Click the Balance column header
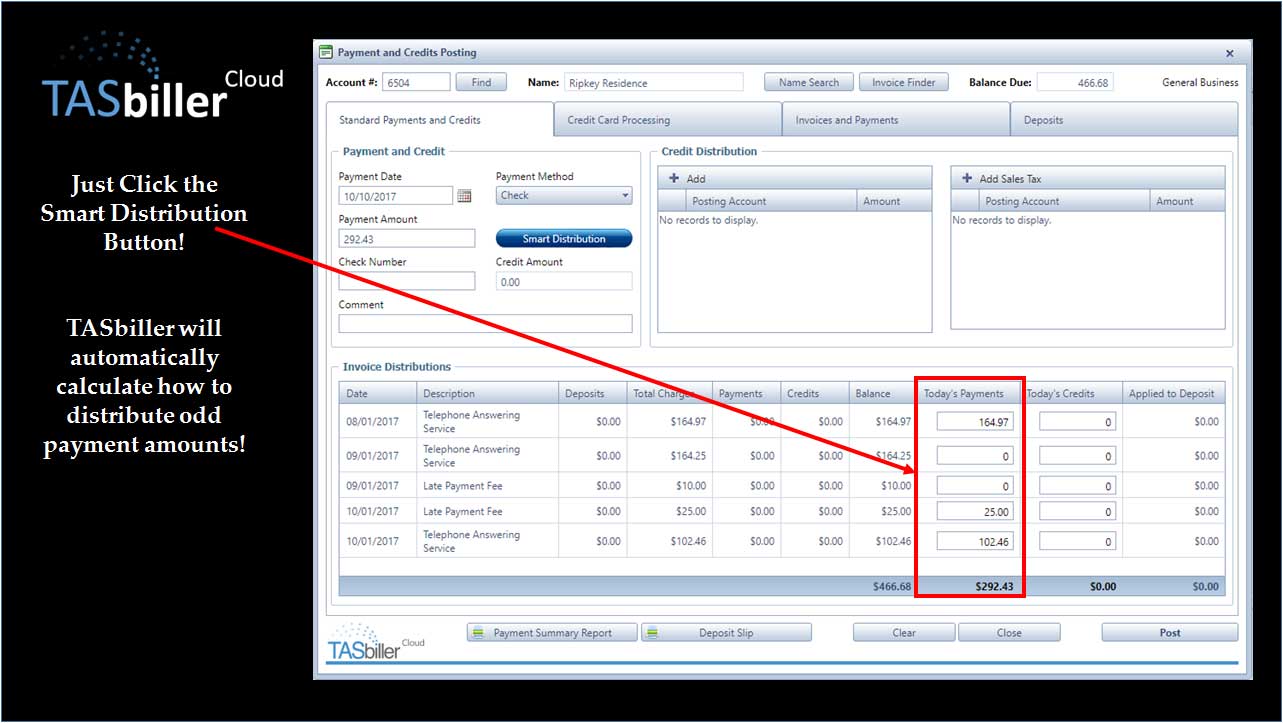 tap(881, 393)
